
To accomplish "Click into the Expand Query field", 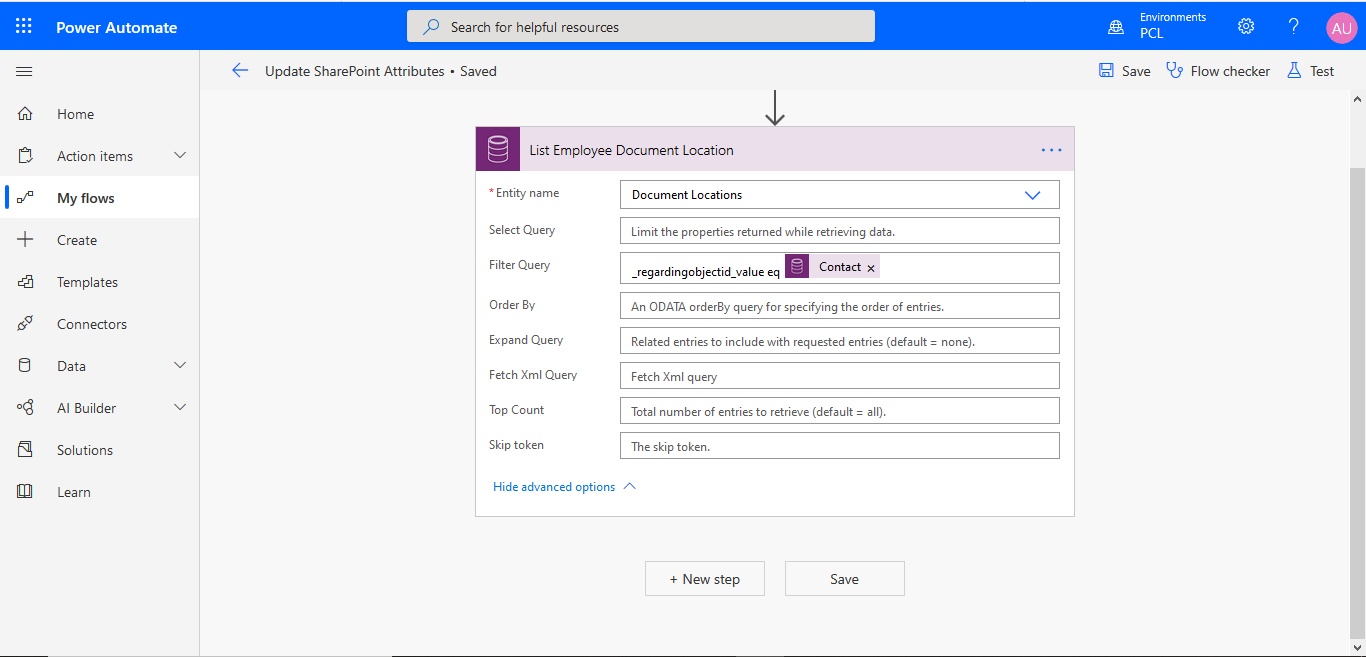I will pos(839,341).
